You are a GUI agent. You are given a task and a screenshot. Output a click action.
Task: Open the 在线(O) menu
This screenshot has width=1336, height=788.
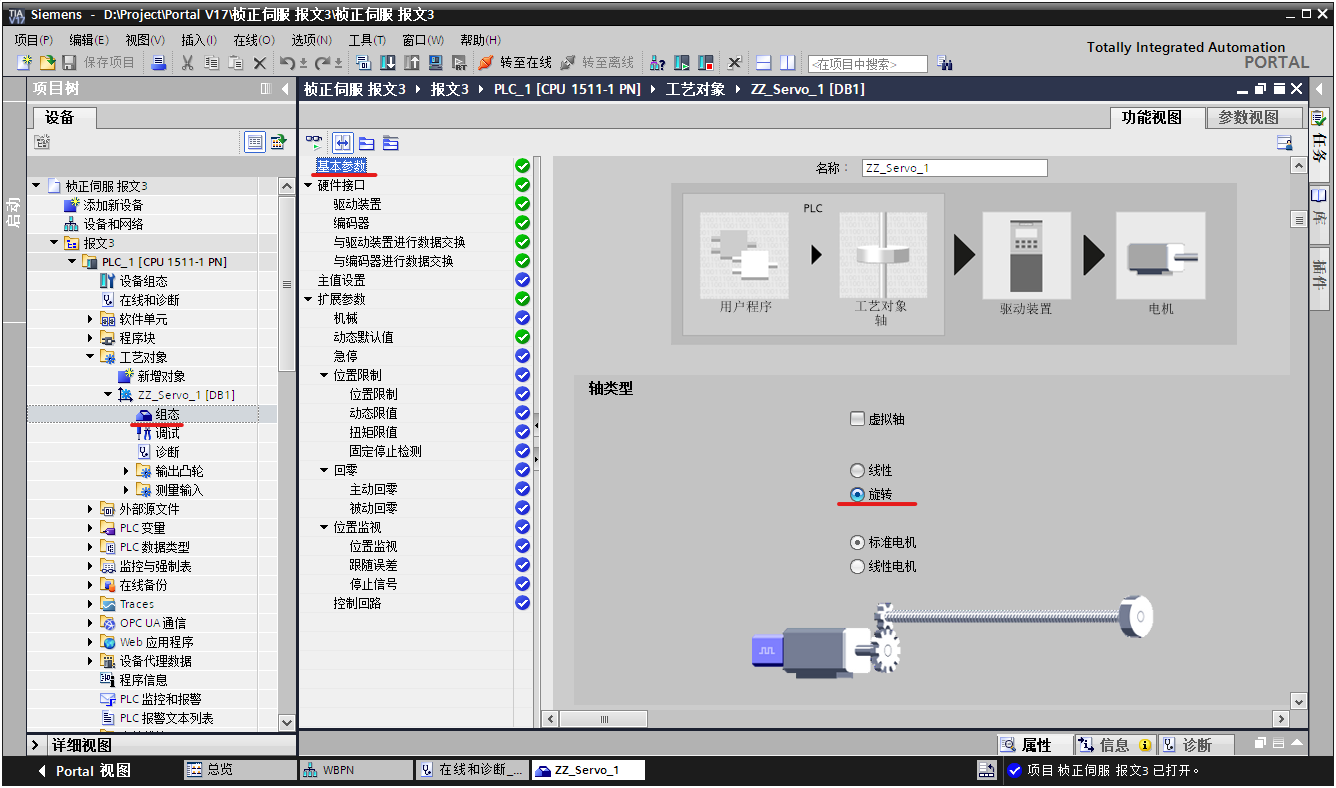click(x=254, y=40)
